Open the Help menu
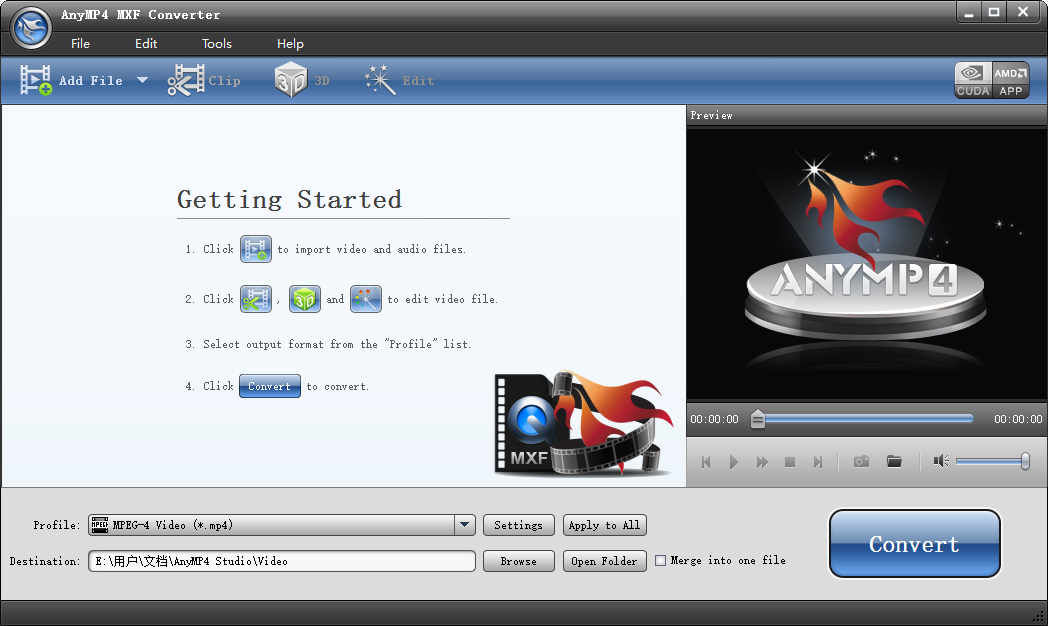Image resolution: width=1048 pixels, height=626 pixels. tap(290, 43)
